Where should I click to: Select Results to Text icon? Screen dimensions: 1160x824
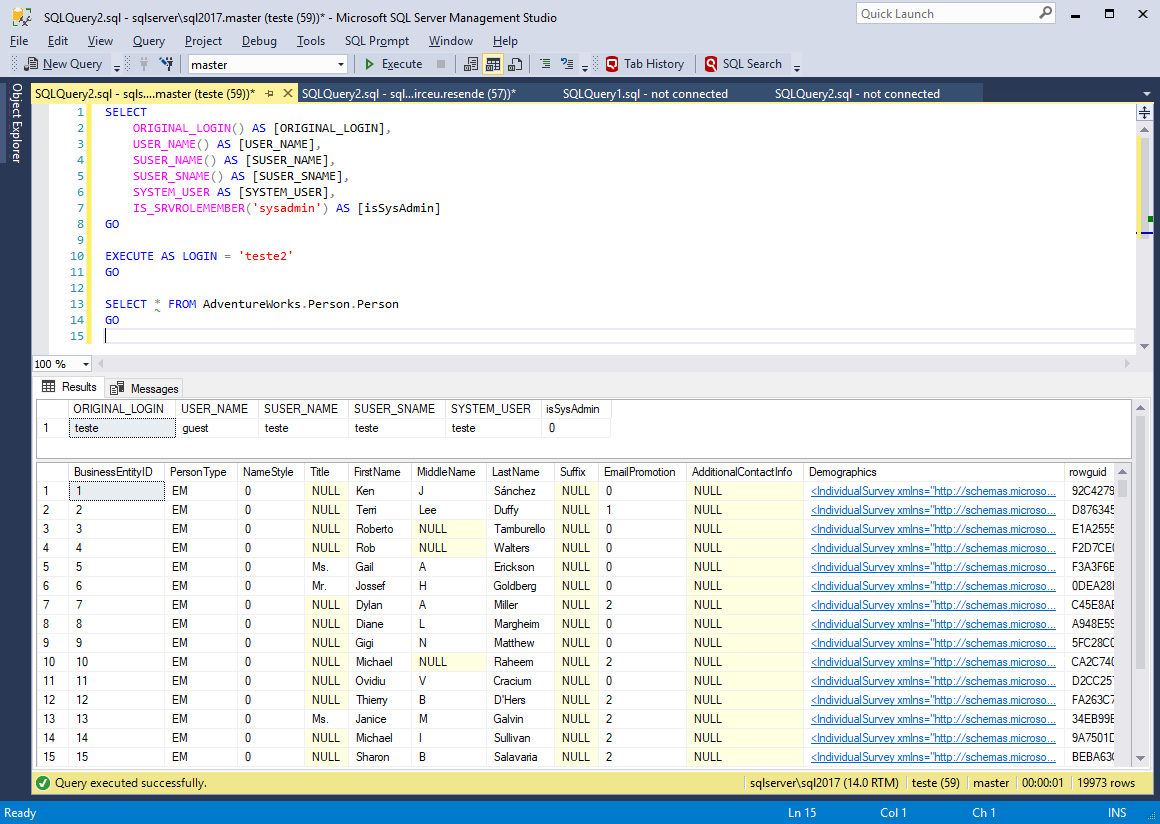pos(471,64)
